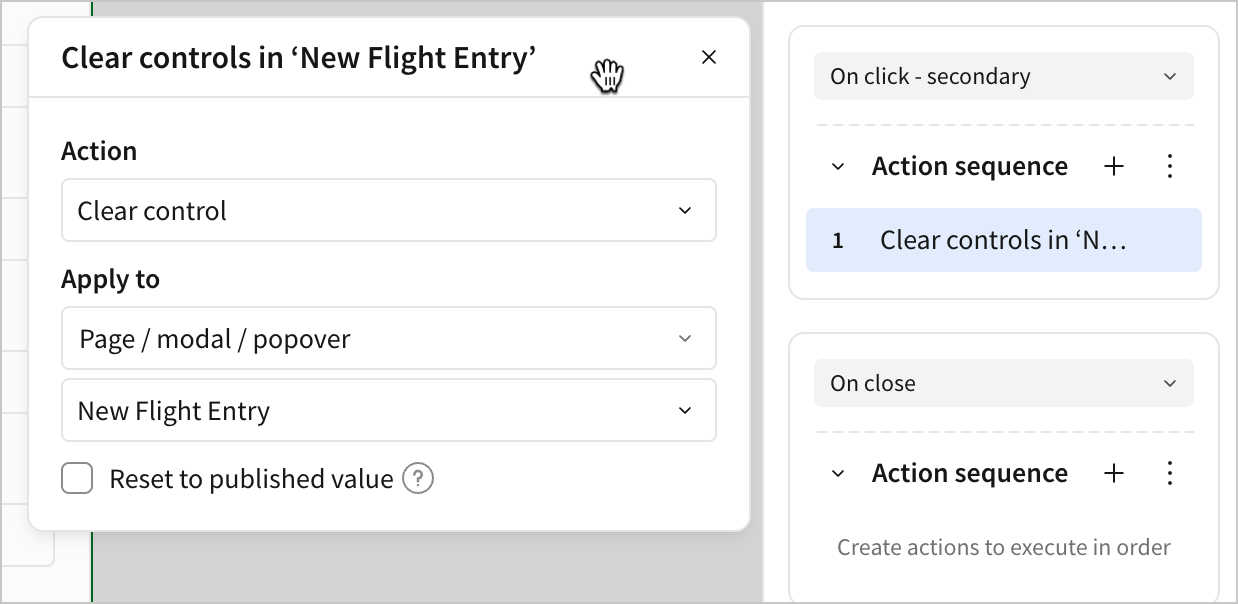This screenshot has width=1238, height=604.
Task: Click the first Action sequence heading
Action: [x=969, y=167]
